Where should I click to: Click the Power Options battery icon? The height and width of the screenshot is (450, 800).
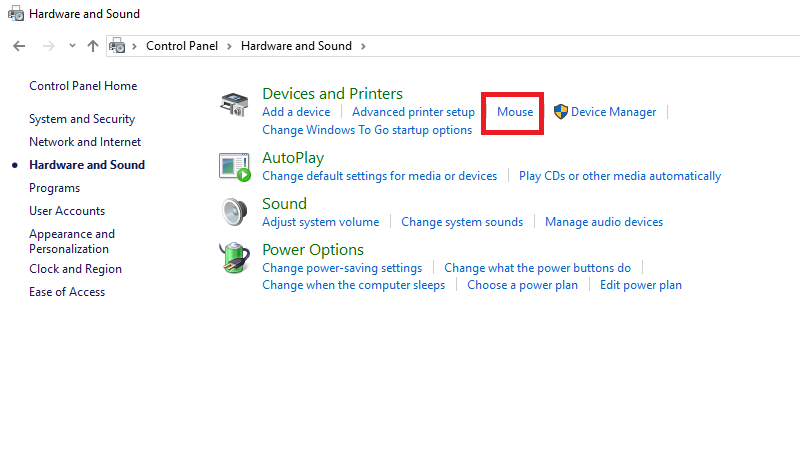click(x=234, y=259)
